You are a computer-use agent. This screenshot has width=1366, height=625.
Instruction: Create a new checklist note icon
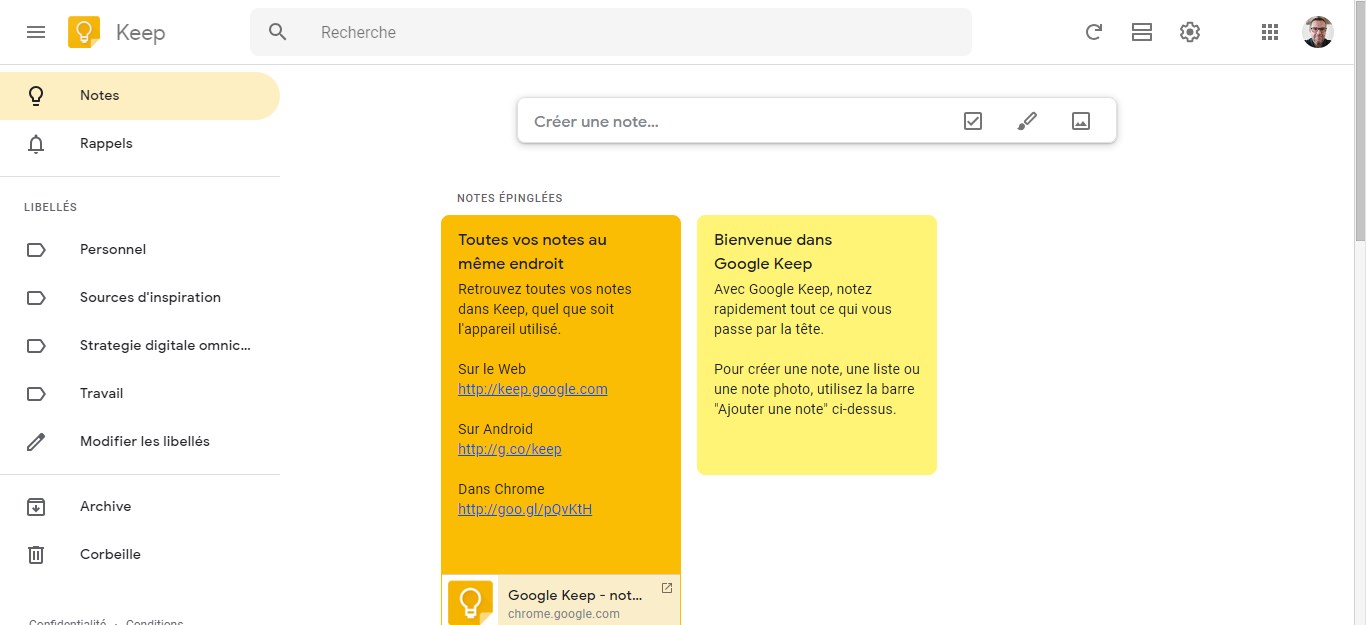point(973,121)
